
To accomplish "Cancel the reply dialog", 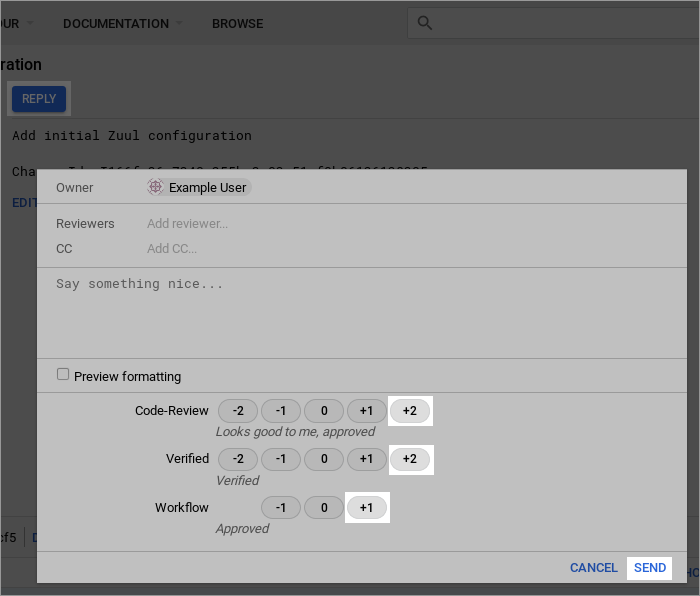I will tap(594, 568).
